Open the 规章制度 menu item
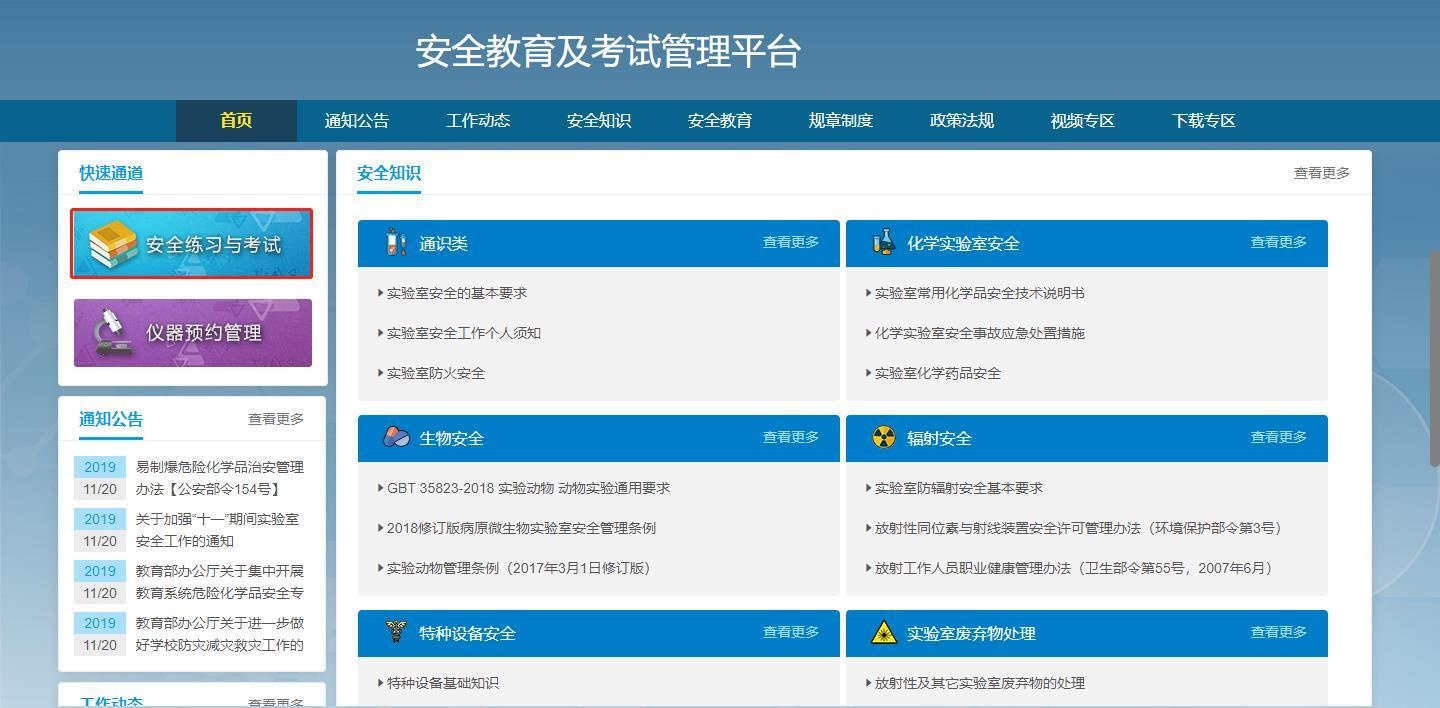 tap(840, 120)
